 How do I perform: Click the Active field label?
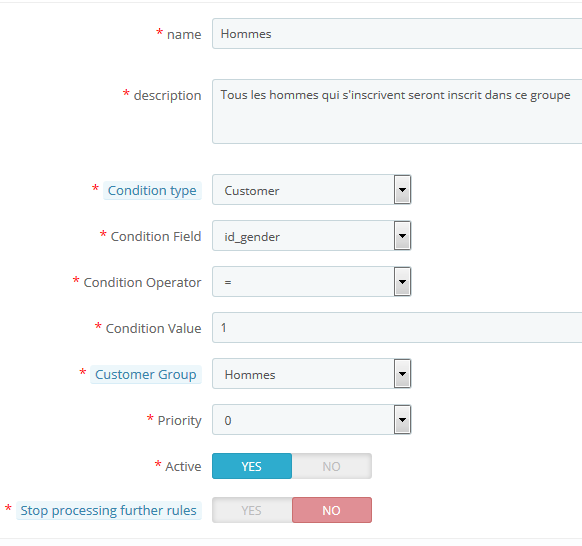tap(183, 467)
